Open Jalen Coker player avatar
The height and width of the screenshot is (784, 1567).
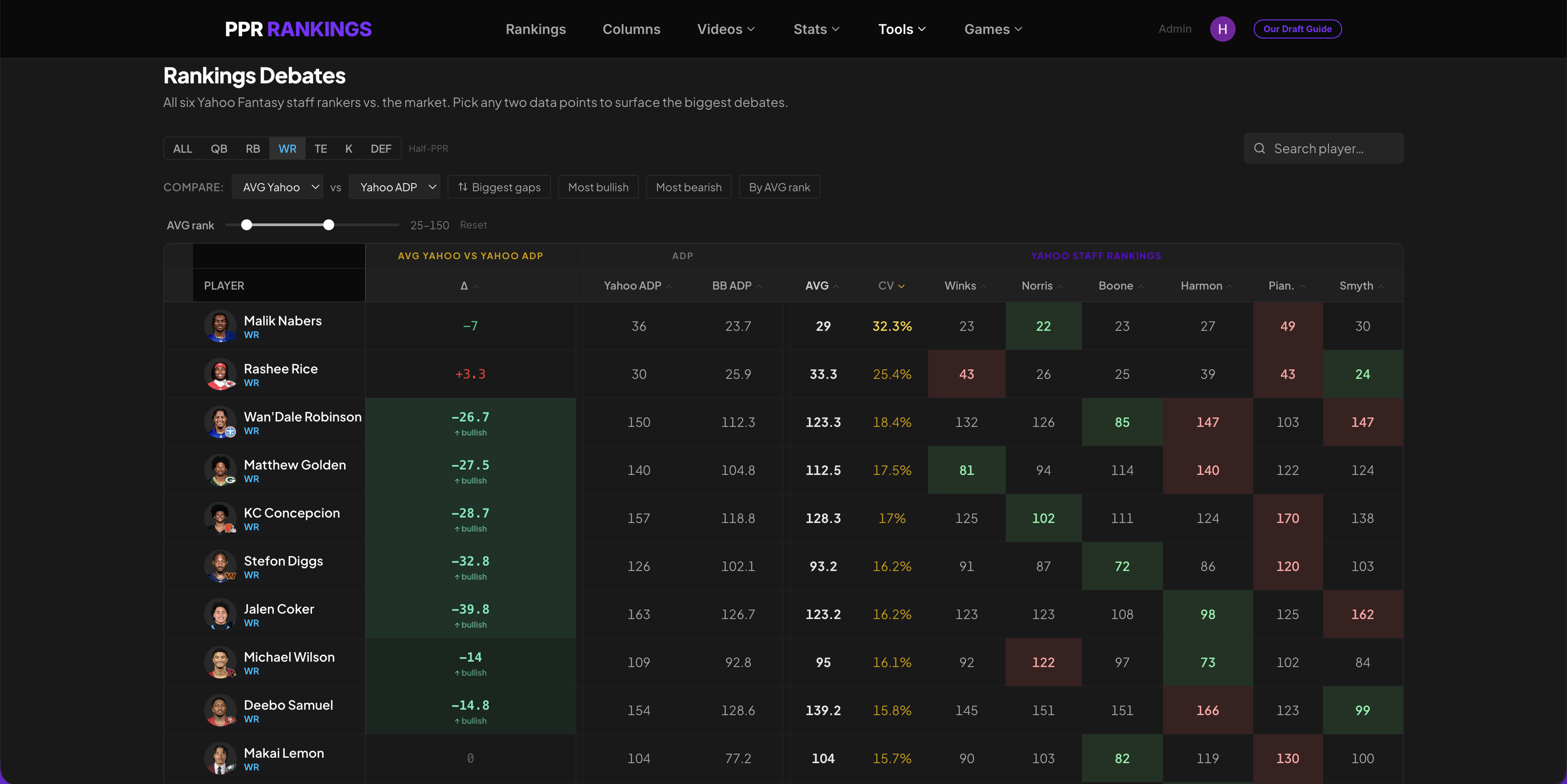pyautogui.click(x=220, y=615)
